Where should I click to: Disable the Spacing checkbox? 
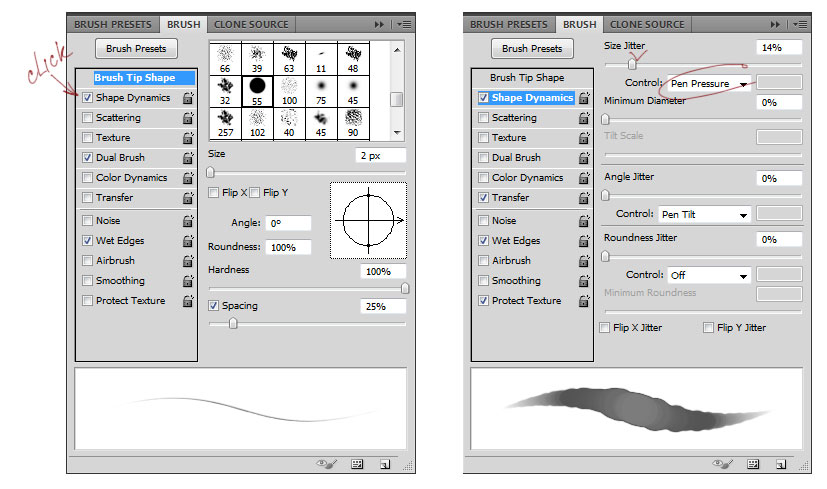tap(214, 306)
